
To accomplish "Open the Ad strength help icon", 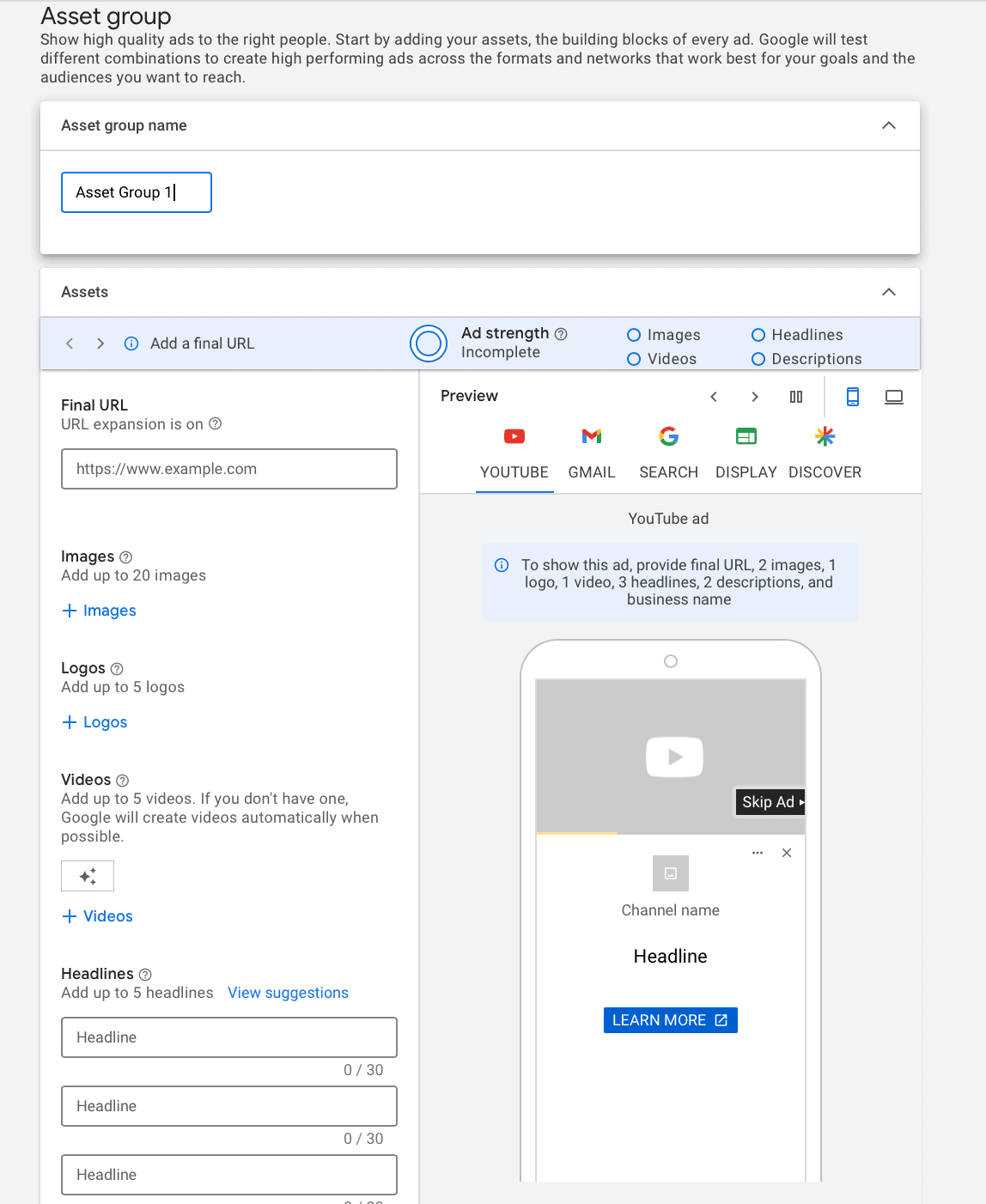I will [561, 334].
